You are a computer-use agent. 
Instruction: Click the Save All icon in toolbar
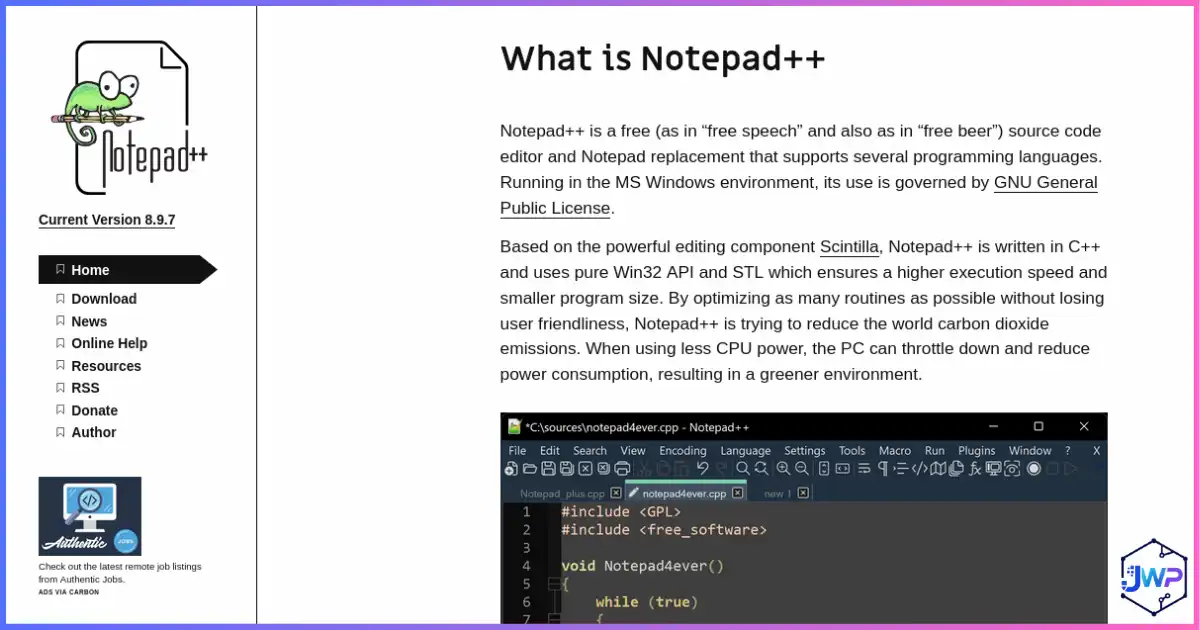pyautogui.click(x=566, y=468)
